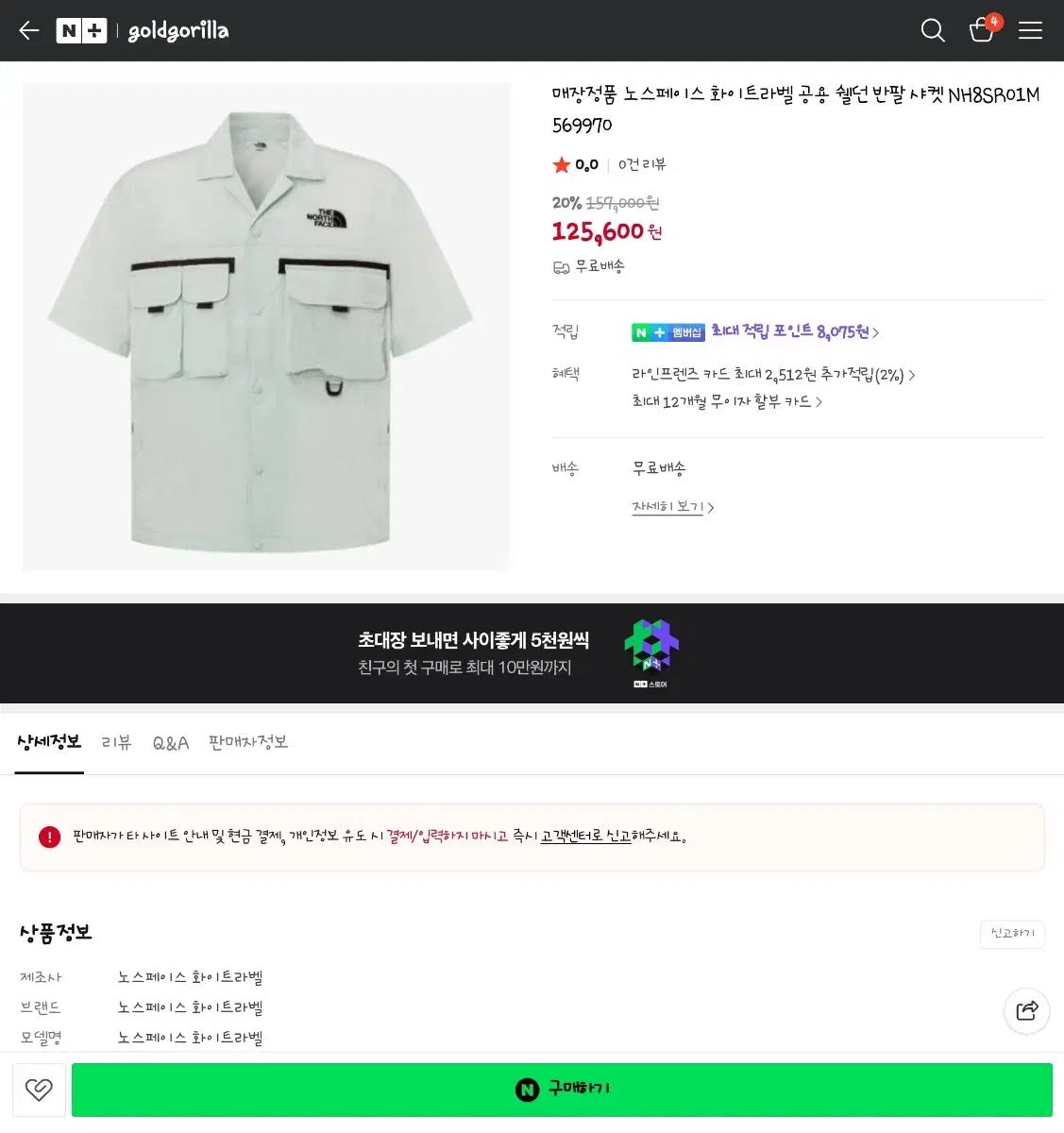Open the shopping cart with 4 items
The height and width of the screenshot is (1133, 1064).
point(982,30)
